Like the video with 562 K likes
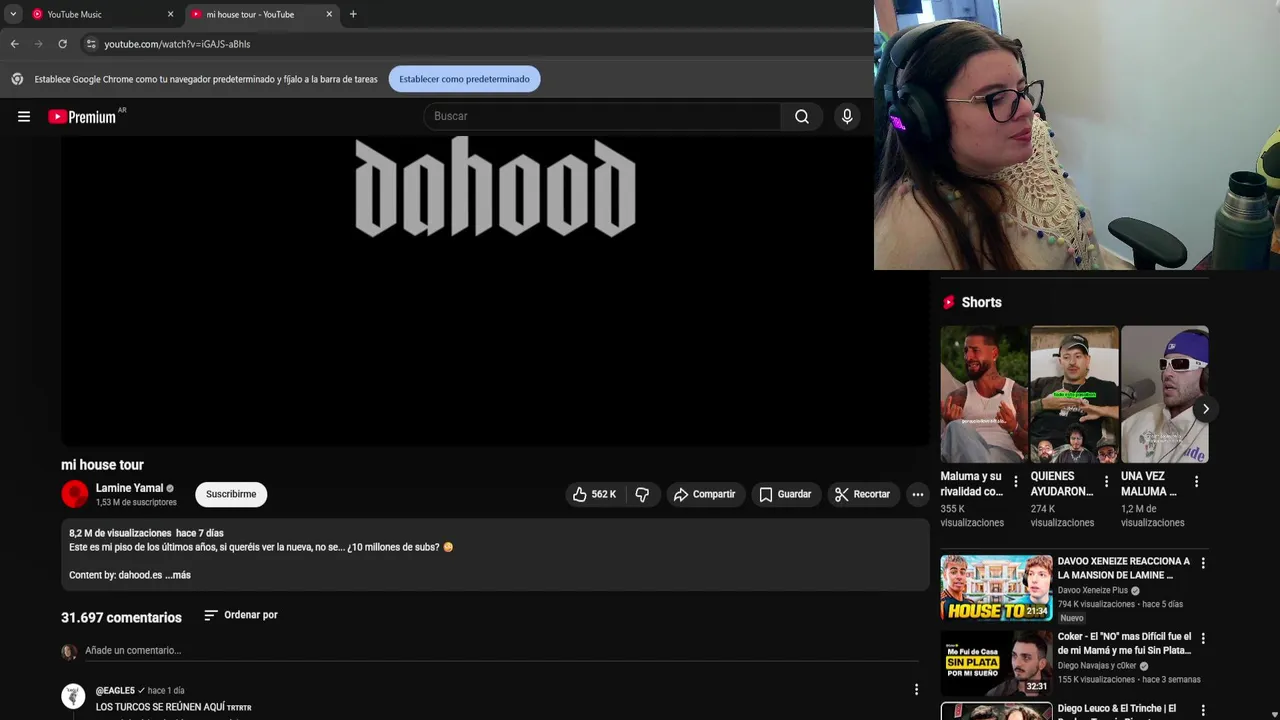 (594, 494)
